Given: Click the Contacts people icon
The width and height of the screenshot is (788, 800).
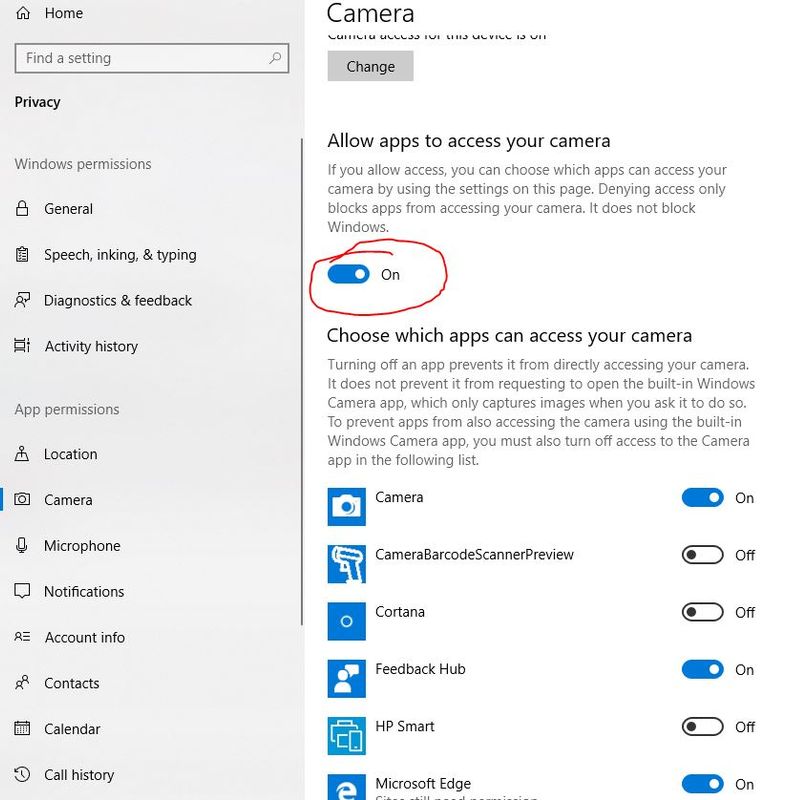Looking at the screenshot, I should tap(22, 683).
